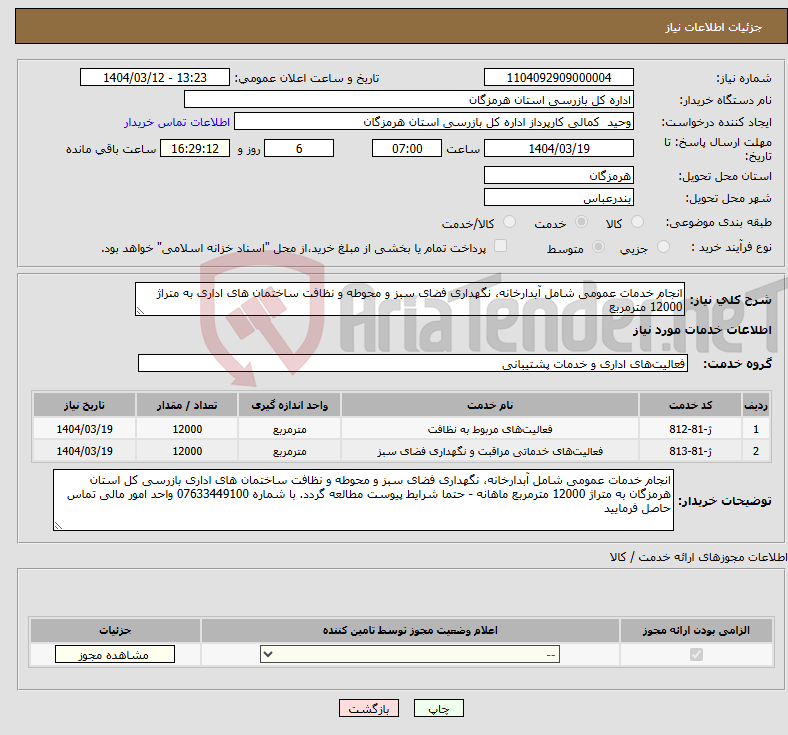Click the remaining days field showing 6
The height and width of the screenshot is (735, 788).
299,148
